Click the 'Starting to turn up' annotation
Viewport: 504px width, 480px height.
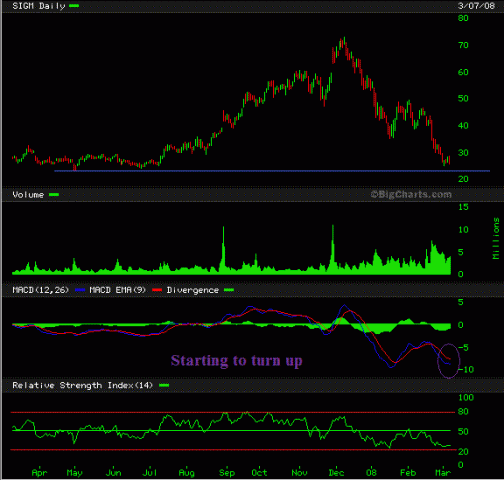[237, 361]
